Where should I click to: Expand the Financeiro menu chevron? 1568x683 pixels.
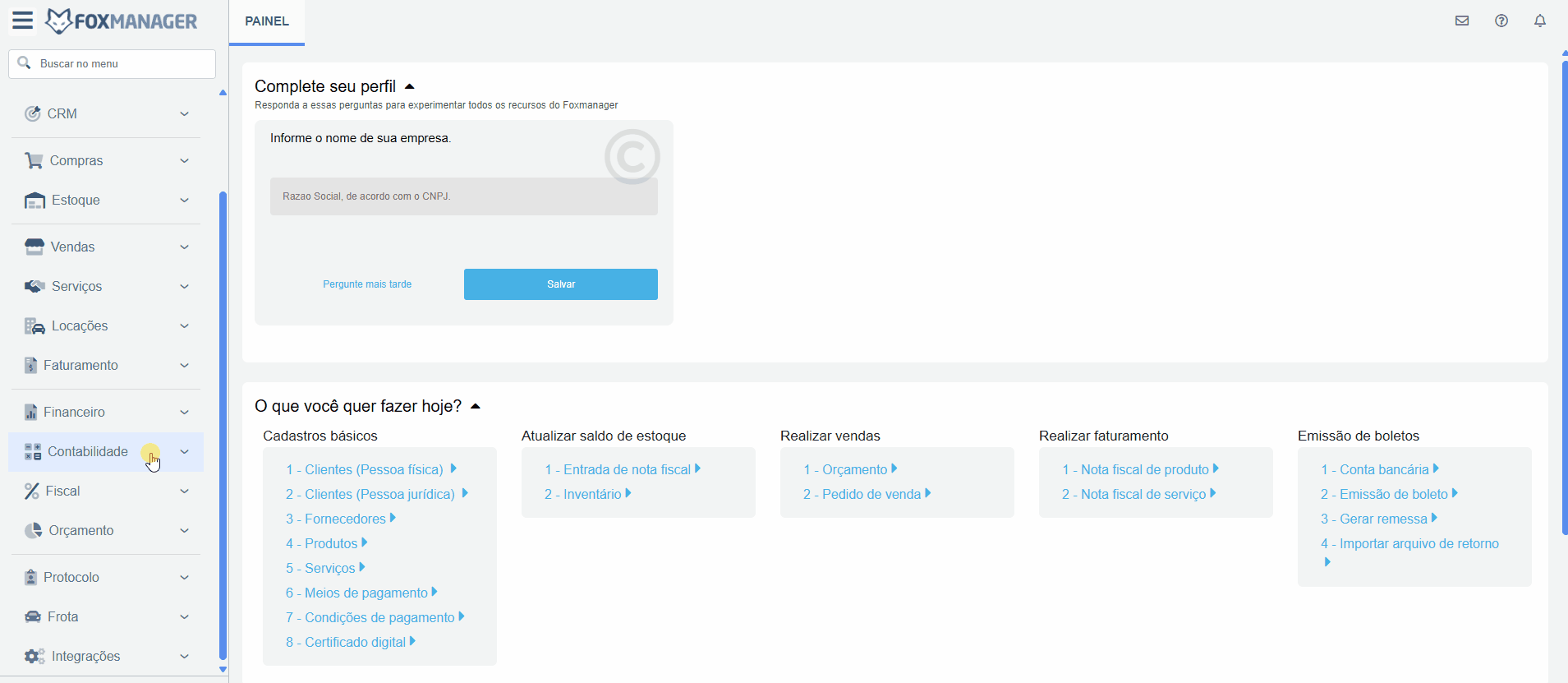tap(185, 412)
